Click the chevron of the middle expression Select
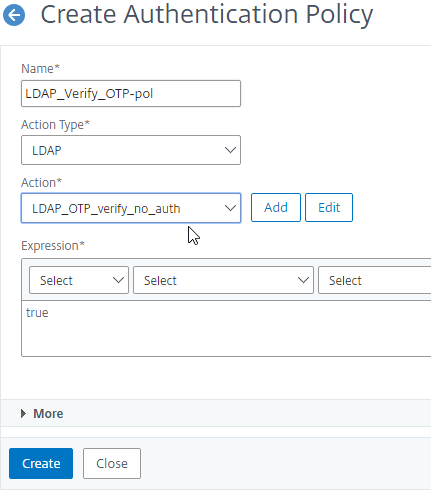 (303, 280)
